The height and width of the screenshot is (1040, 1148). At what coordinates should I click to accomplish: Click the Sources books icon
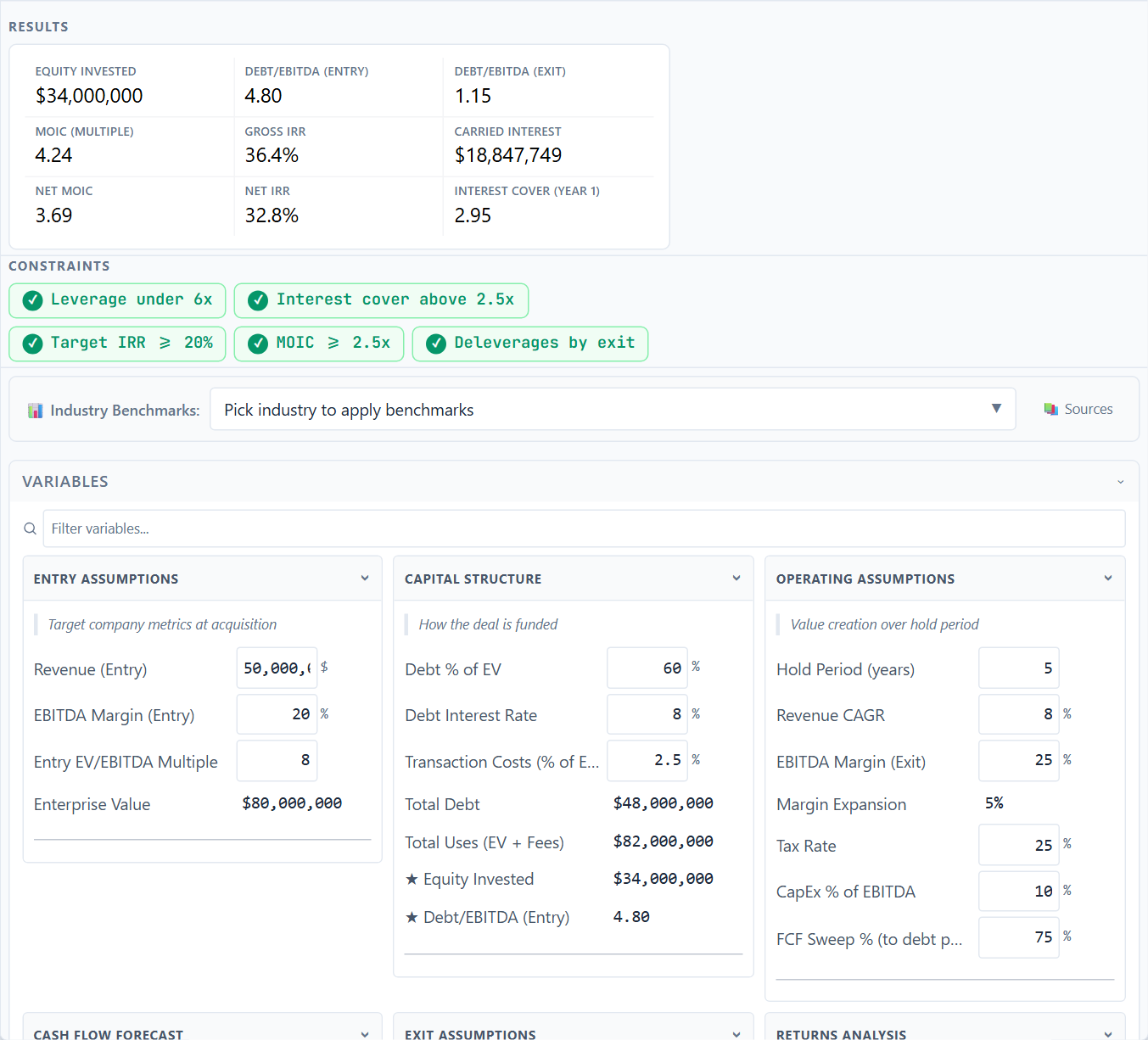[x=1051, y=409]
